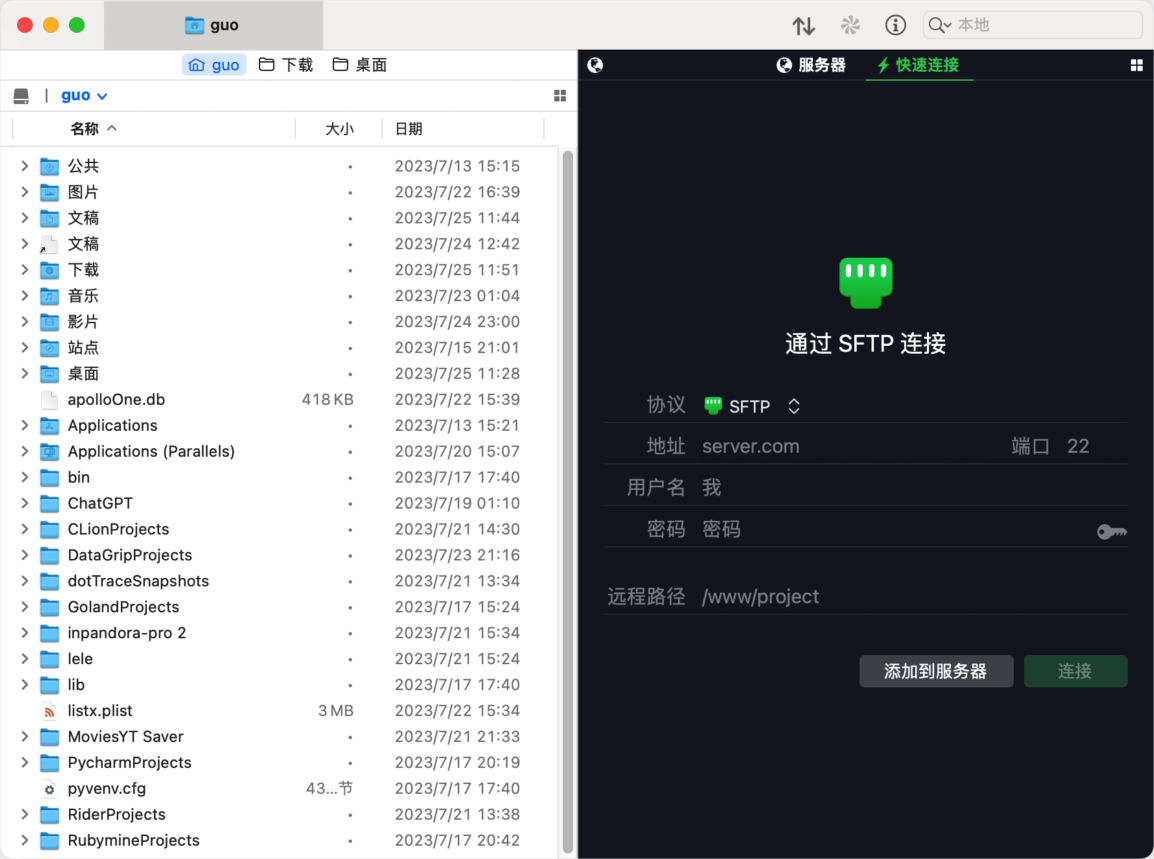Image resolution: width=1154 pixels, height=859 pixels.
Task: Open the 桌面 favorite location
Action: pyautogui.click(x=360, y=66)
